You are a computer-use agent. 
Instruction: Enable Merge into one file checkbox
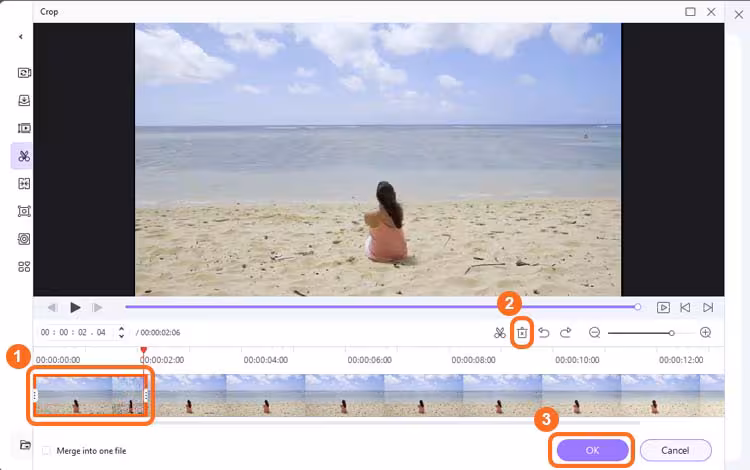46,450
